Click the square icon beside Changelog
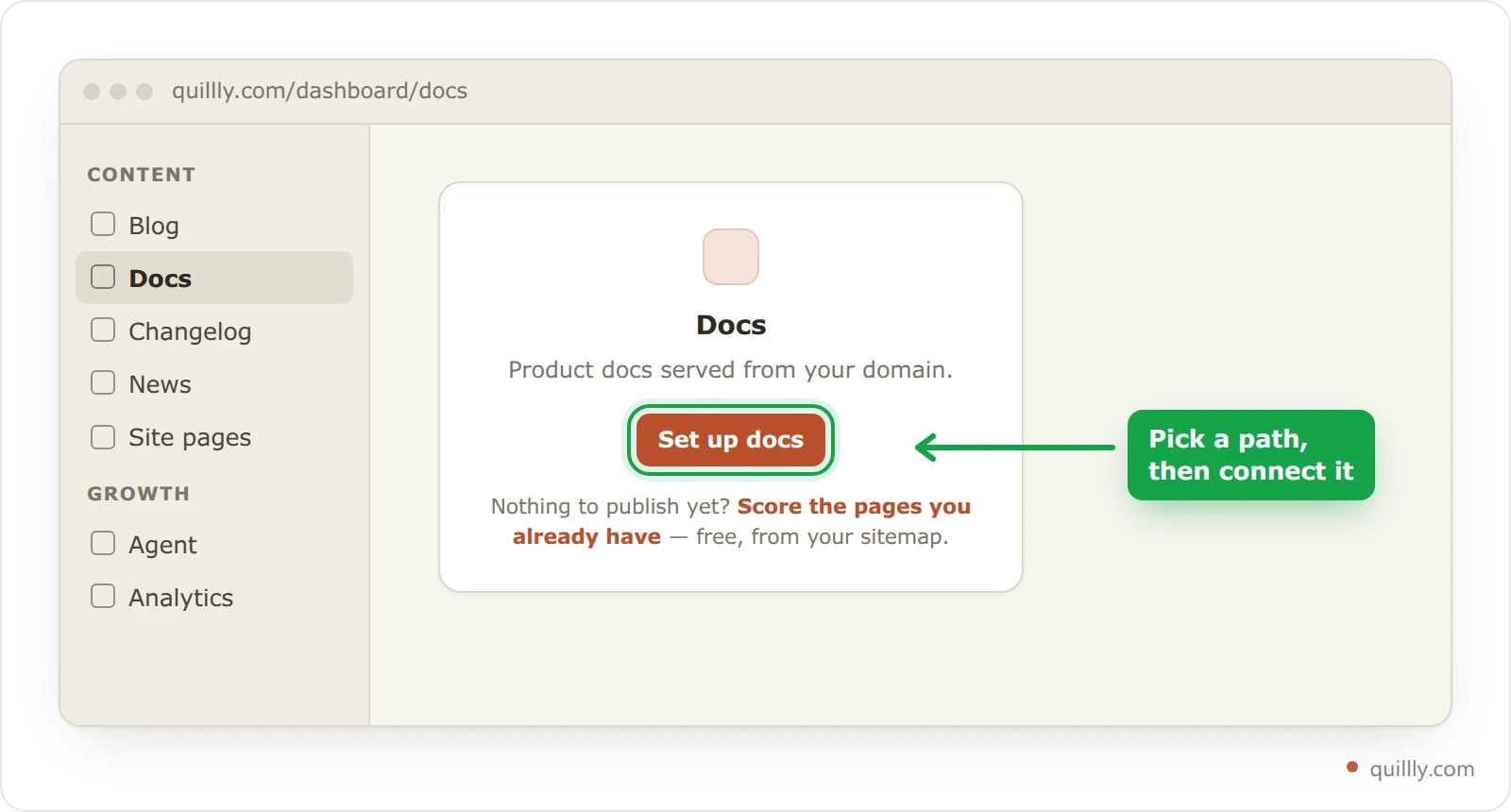Viewport: 1511px width, 812px height. pos(103,330)
